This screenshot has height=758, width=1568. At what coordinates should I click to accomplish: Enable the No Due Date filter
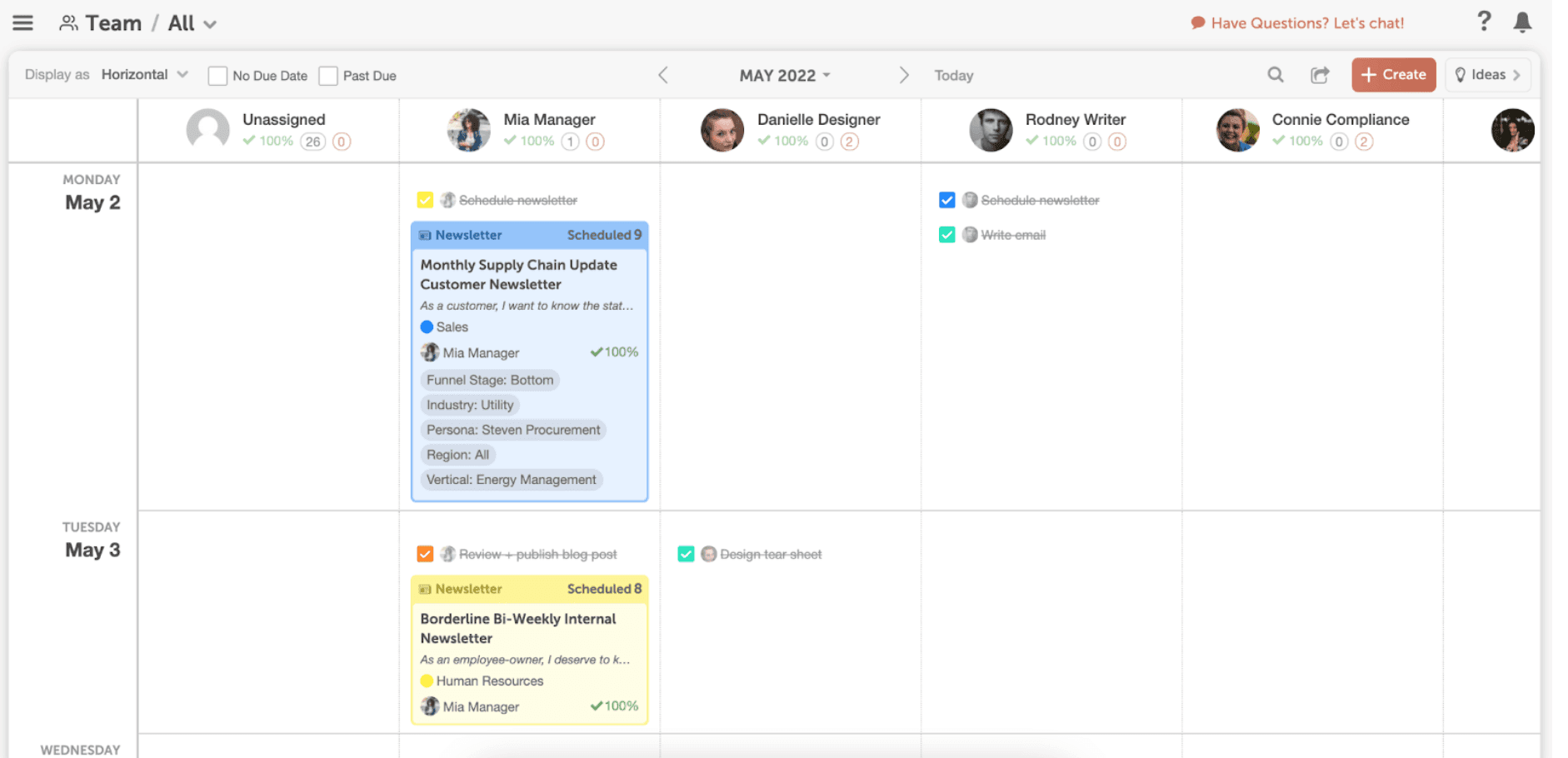pos(217,75)
